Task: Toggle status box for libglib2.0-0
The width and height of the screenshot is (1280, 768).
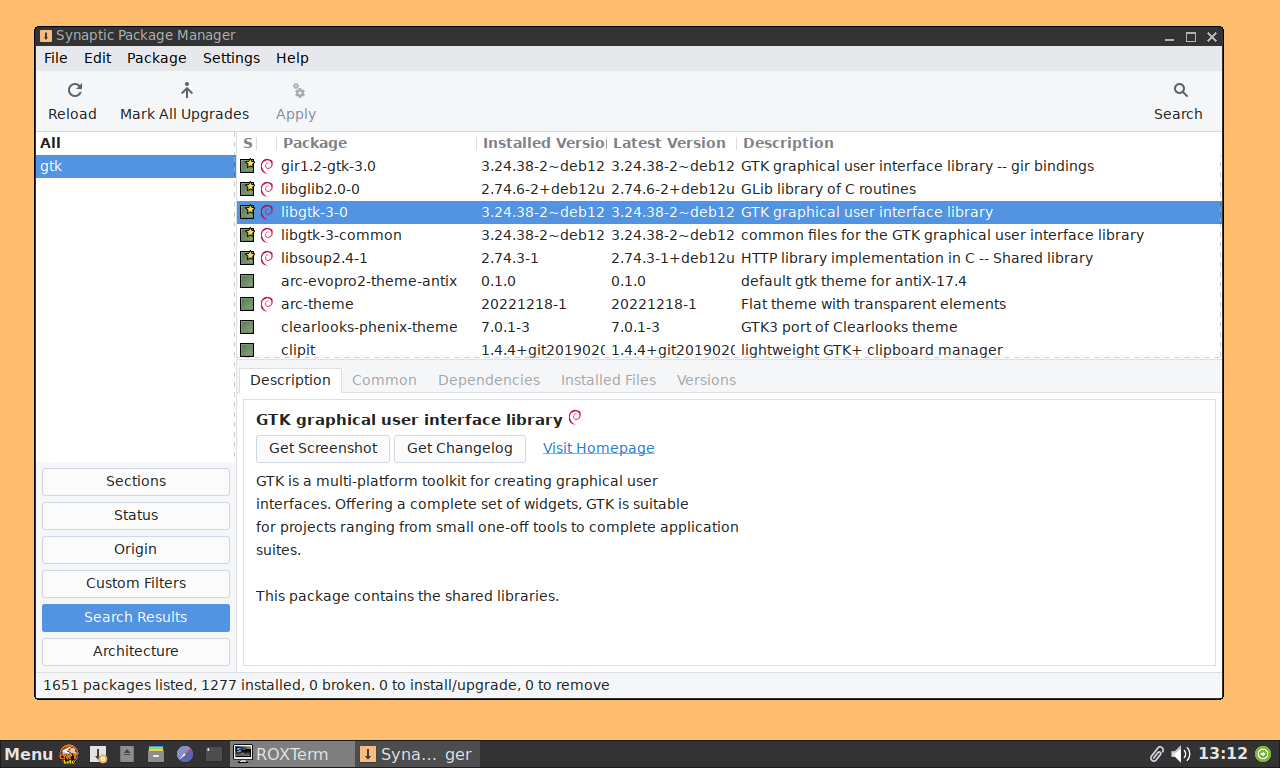Action: (247, 189)
